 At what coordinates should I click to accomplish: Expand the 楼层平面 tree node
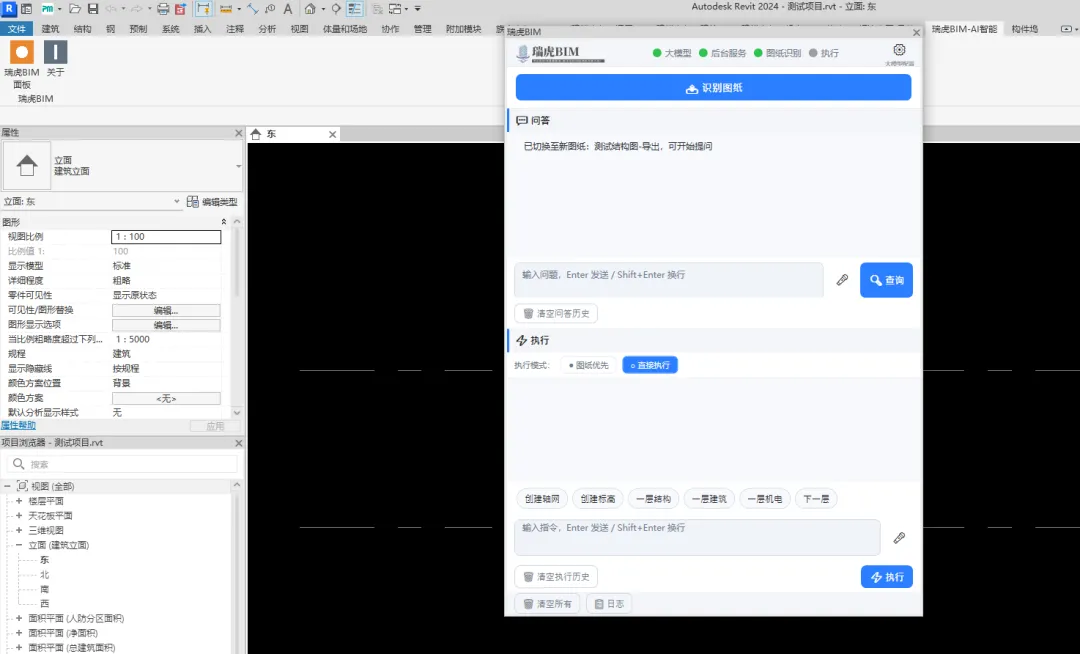[x=19, y=501]
